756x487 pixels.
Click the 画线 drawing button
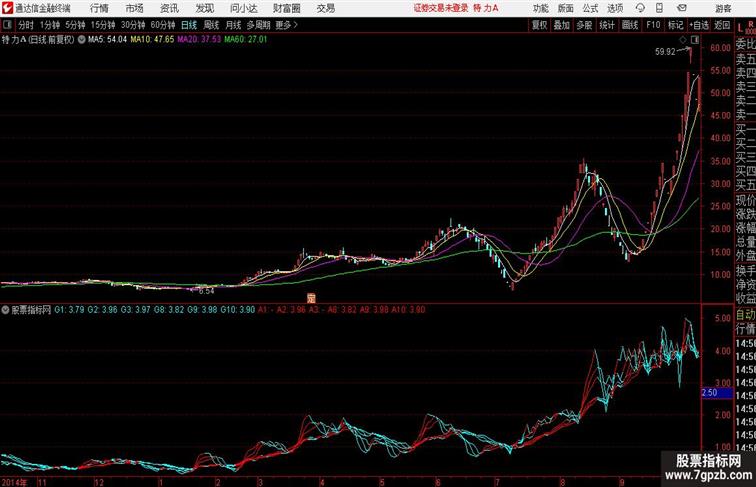630,25
